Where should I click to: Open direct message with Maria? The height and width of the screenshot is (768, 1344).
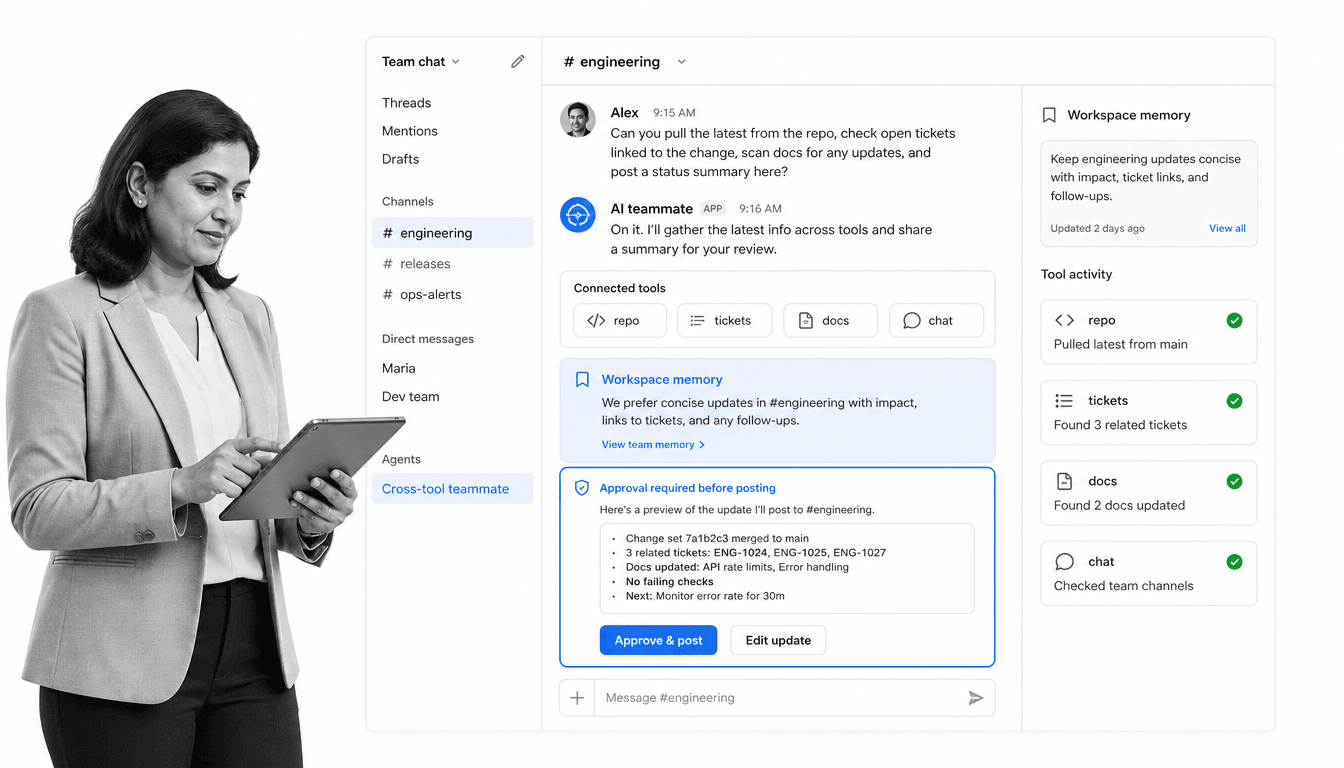click(398, 368)
